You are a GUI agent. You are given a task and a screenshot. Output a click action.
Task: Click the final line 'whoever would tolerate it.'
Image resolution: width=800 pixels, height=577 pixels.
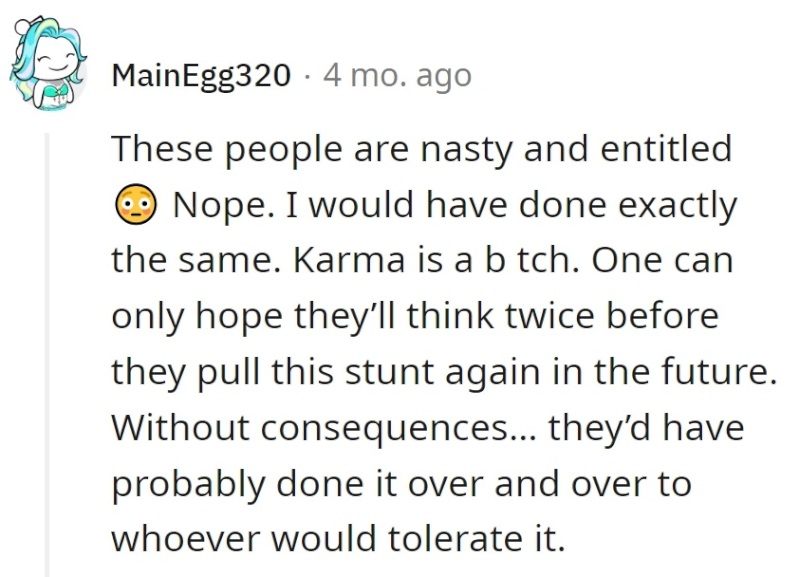click(x=339, y=538)
